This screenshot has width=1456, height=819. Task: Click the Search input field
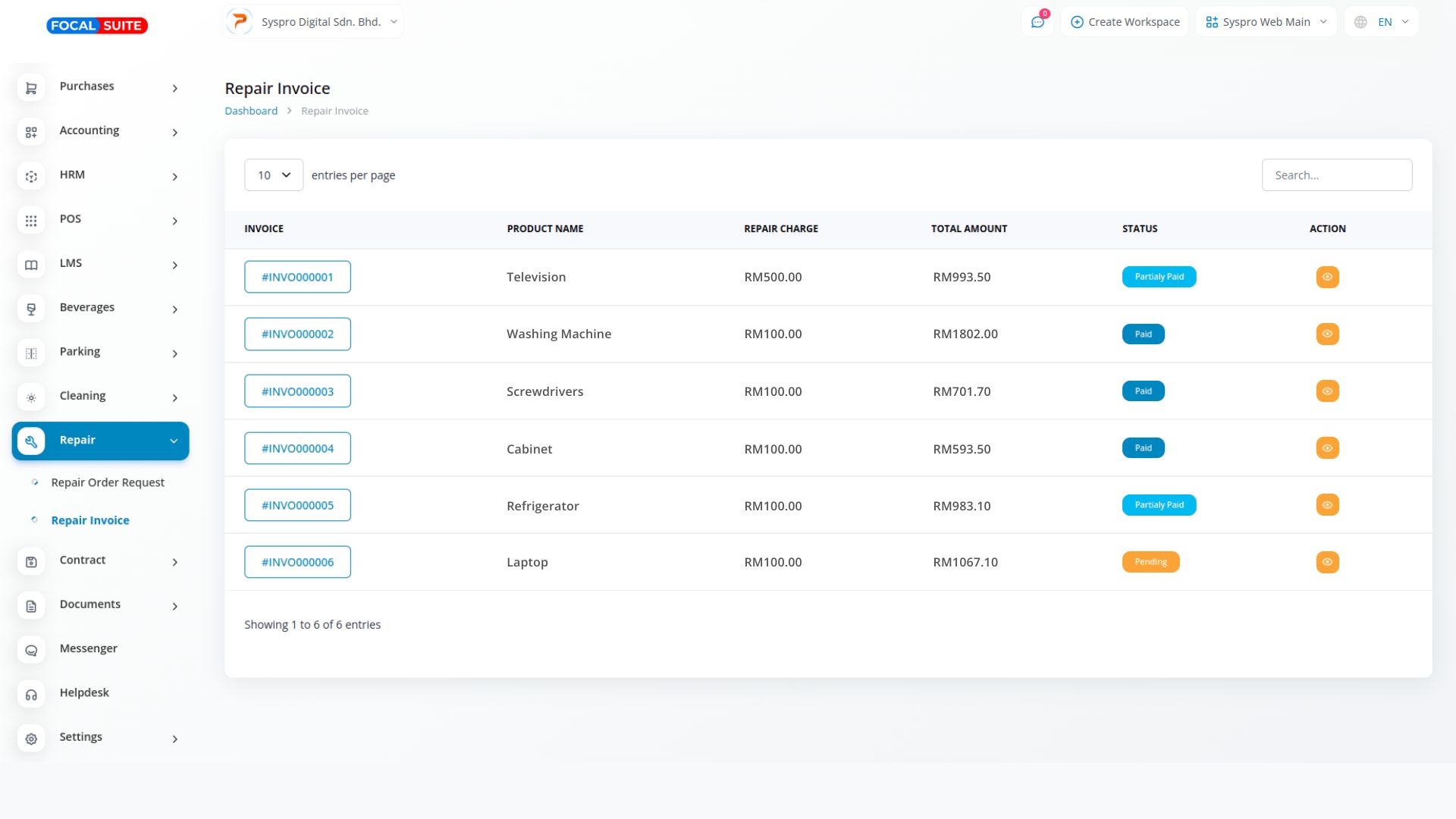(x=1336, y=175)
